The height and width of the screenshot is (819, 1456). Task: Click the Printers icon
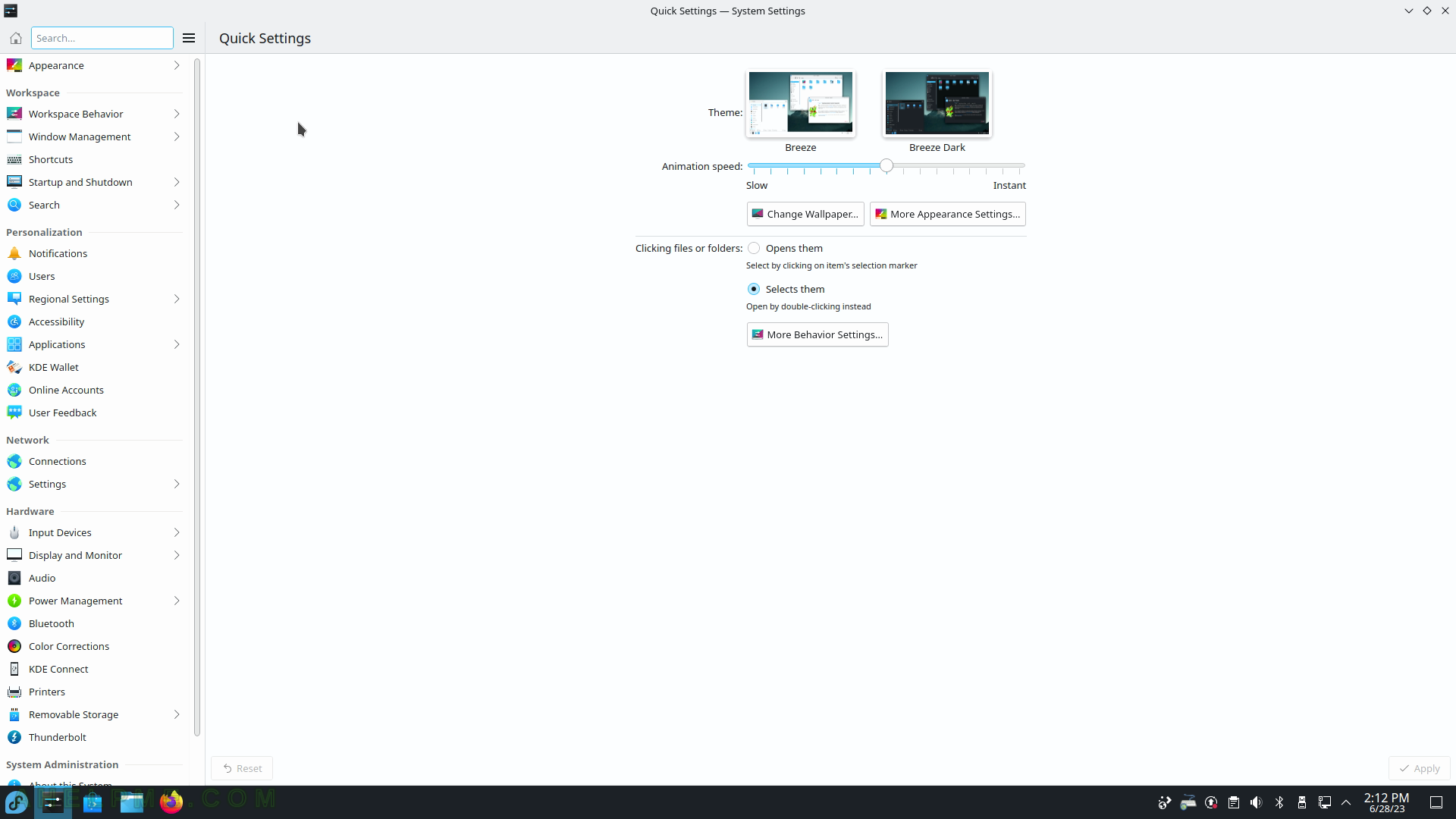pyautogui.click(x=14, y=692)
